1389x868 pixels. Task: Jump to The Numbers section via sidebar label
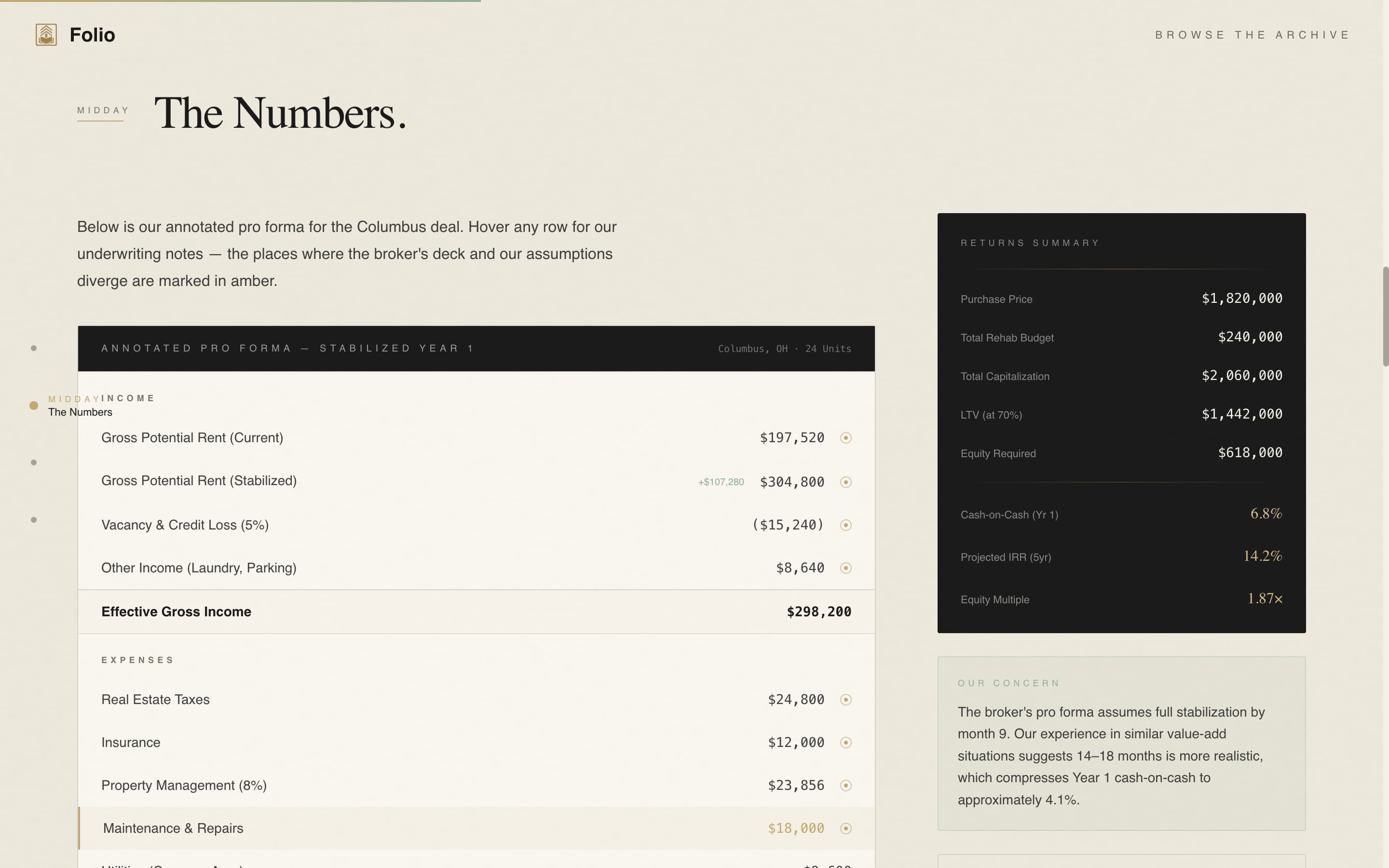click(80, 412)
